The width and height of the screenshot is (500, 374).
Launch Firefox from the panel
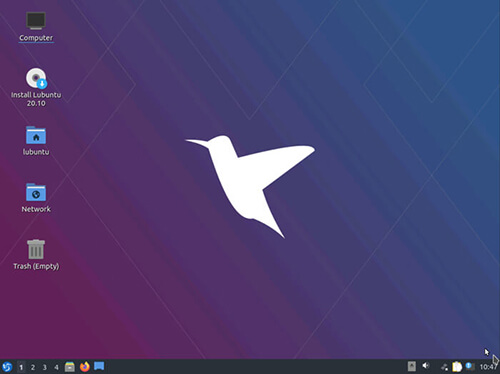pos(85,367)
